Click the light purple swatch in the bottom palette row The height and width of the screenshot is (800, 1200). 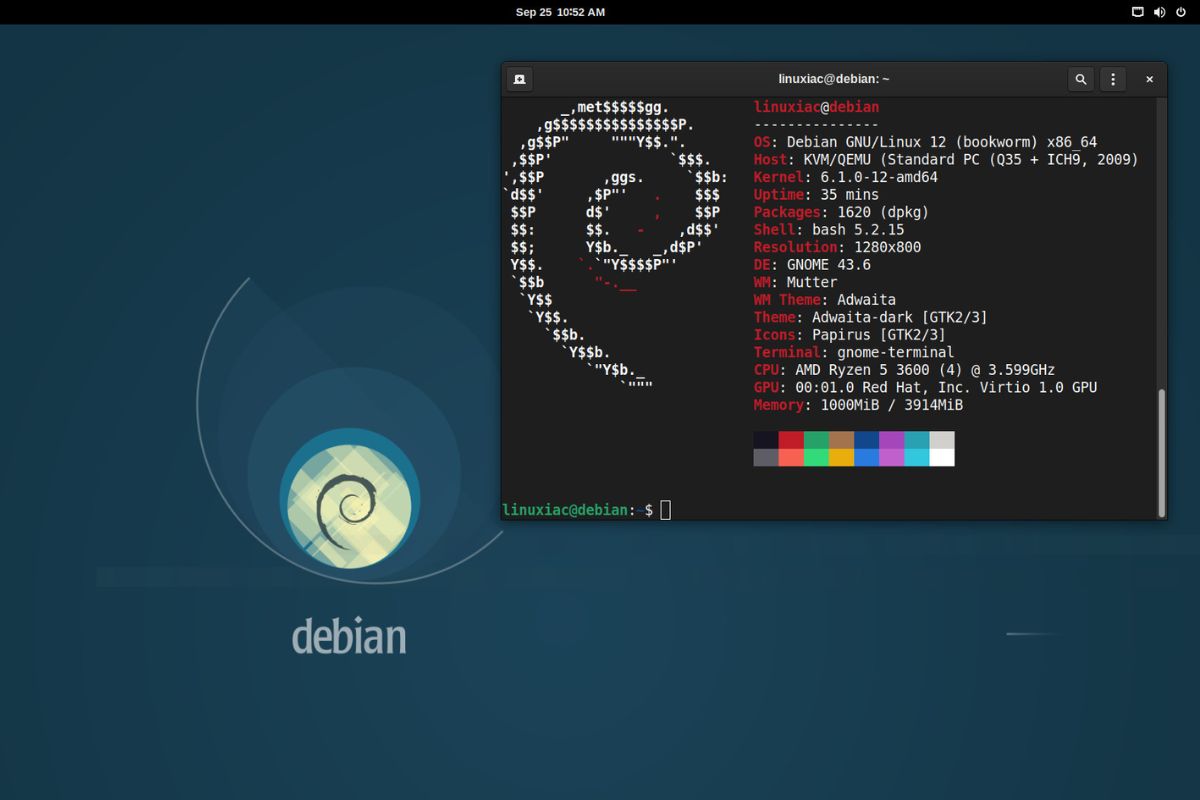[891, 457]
